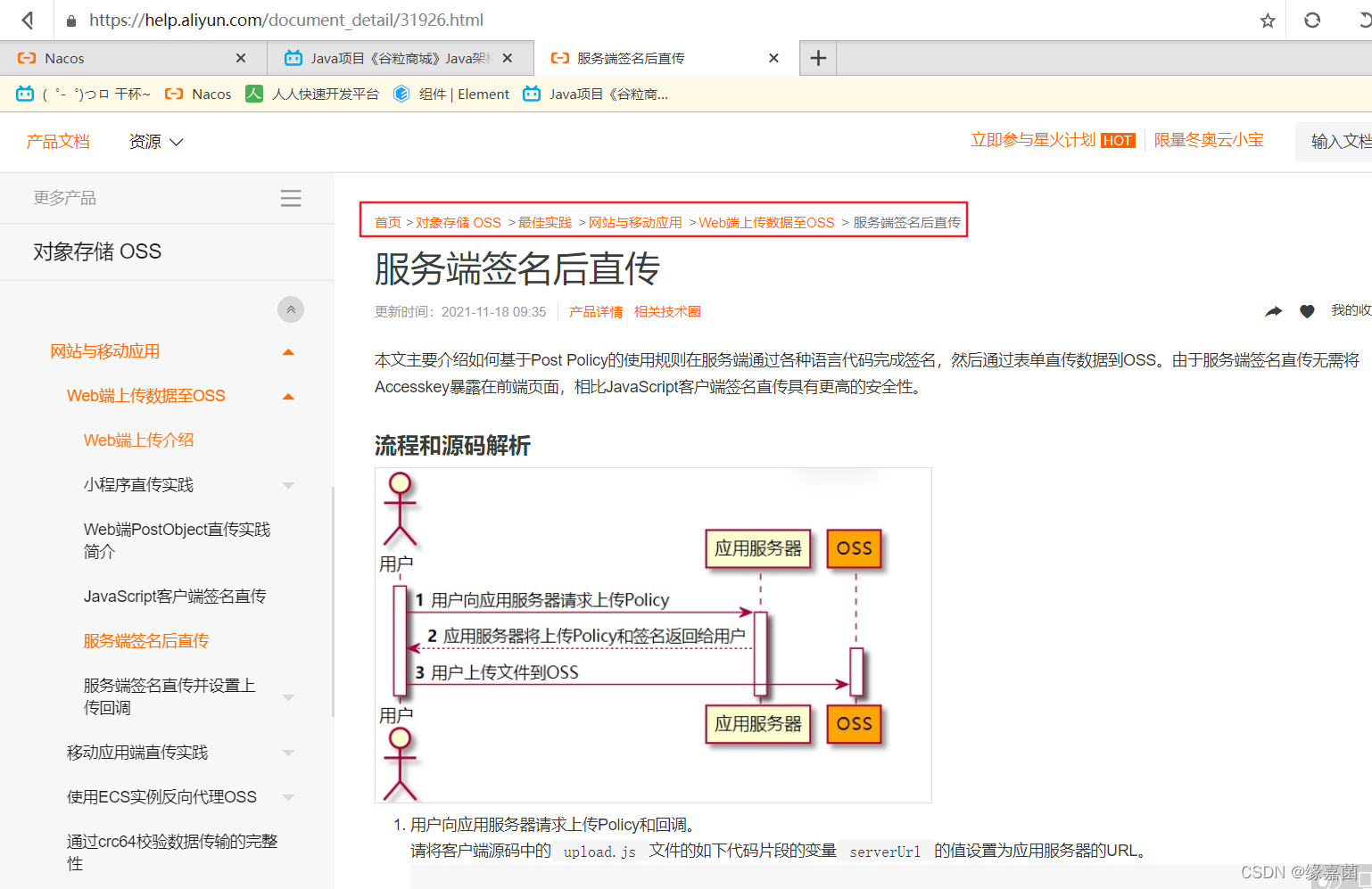1372x889 pixels.
Task: Open the 首页 breadcrumb link
Action: point(387,222)
